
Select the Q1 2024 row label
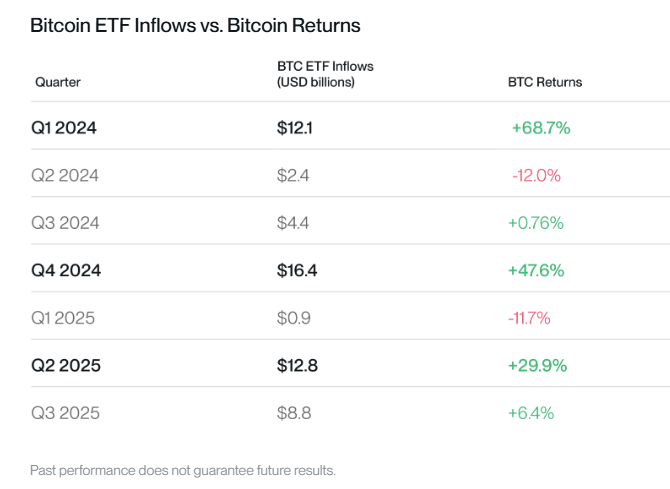point(63,128)
